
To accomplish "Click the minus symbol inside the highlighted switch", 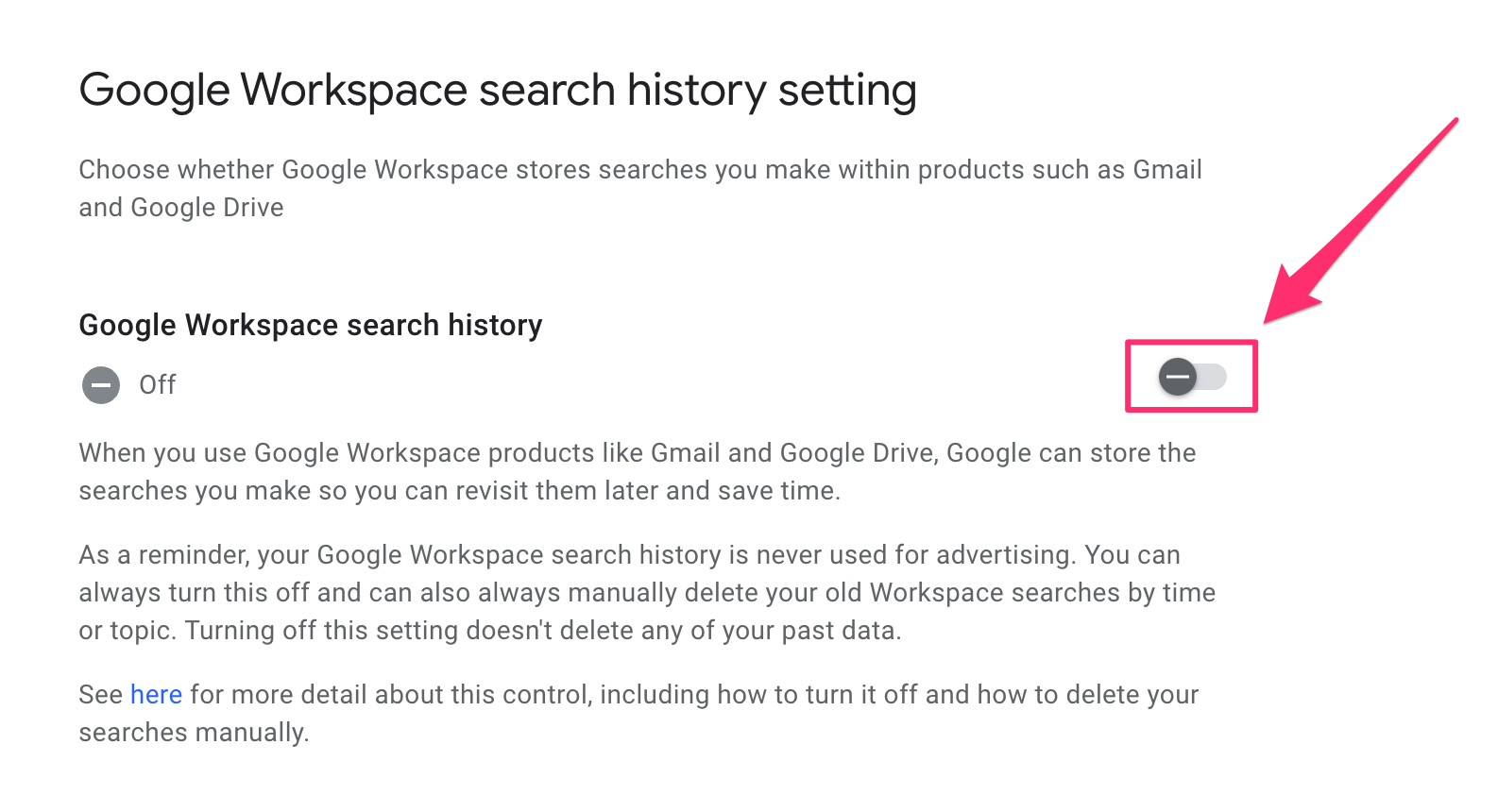I will click(1176, 377).
